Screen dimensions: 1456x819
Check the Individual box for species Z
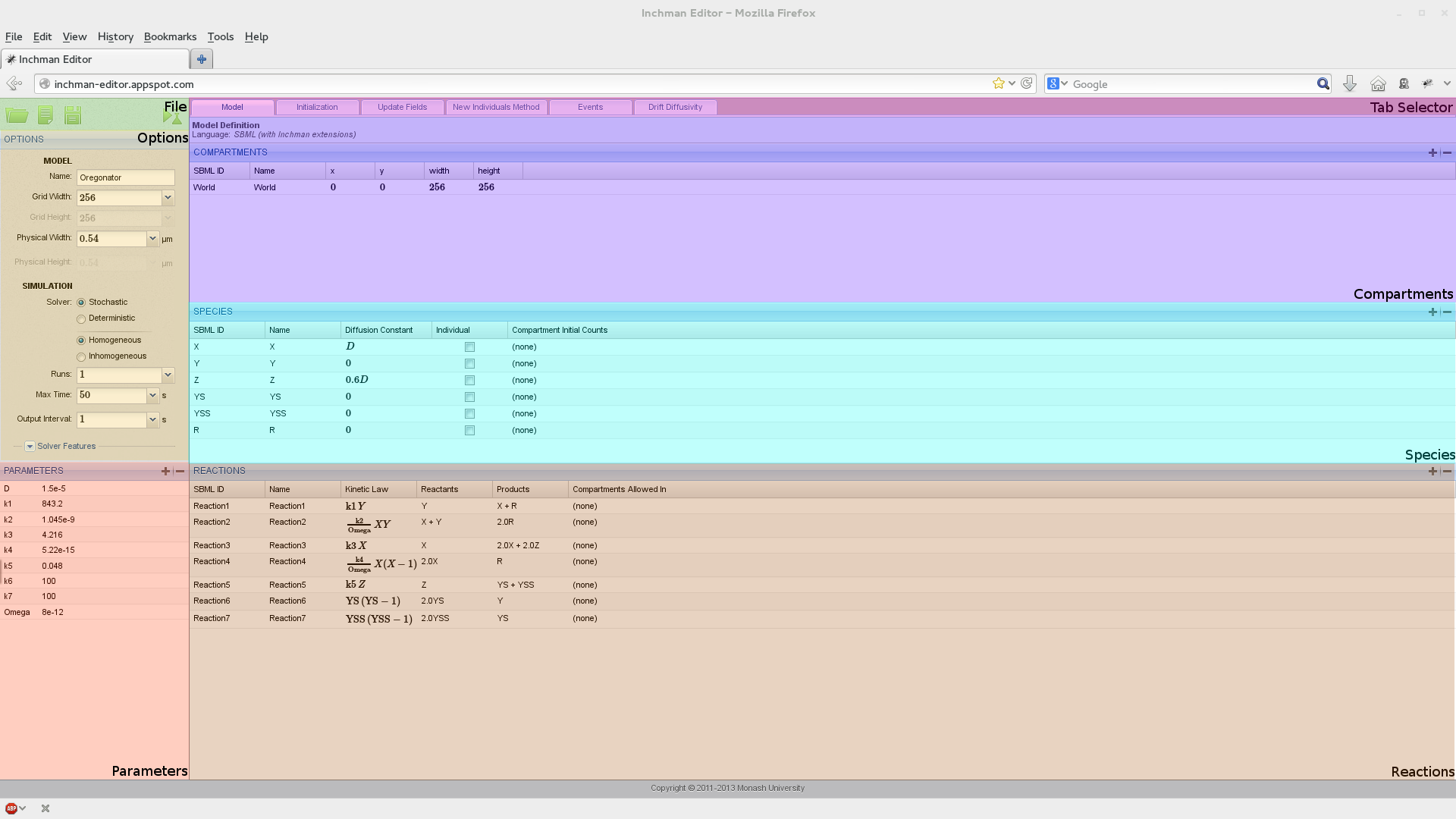point(469,381)
